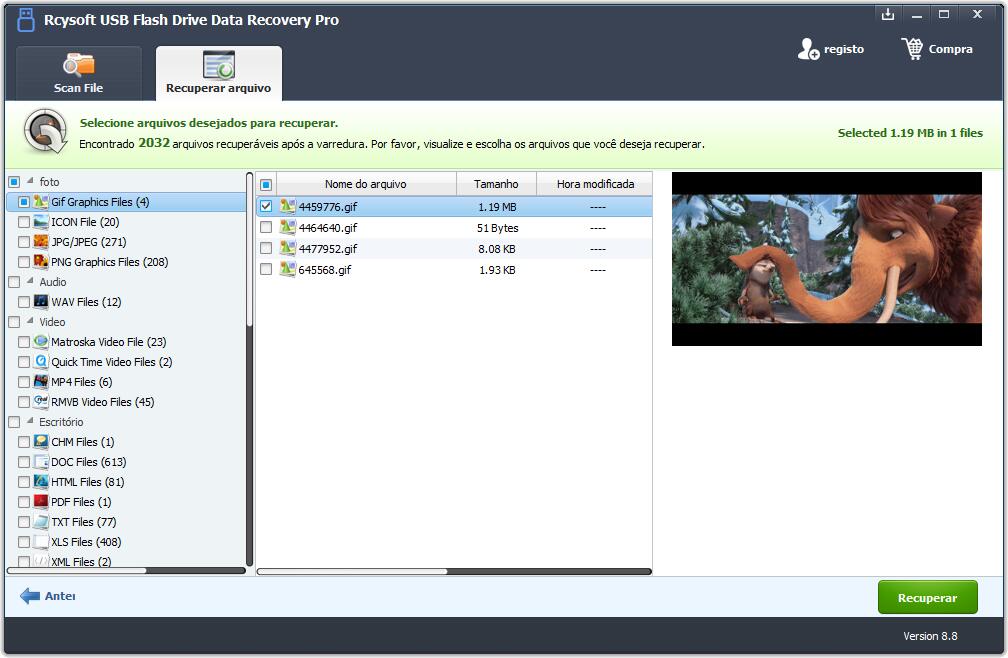Click the file list horizontal scrollbar
Viewport: 1008px width, 658px height.
coord(454,571)
